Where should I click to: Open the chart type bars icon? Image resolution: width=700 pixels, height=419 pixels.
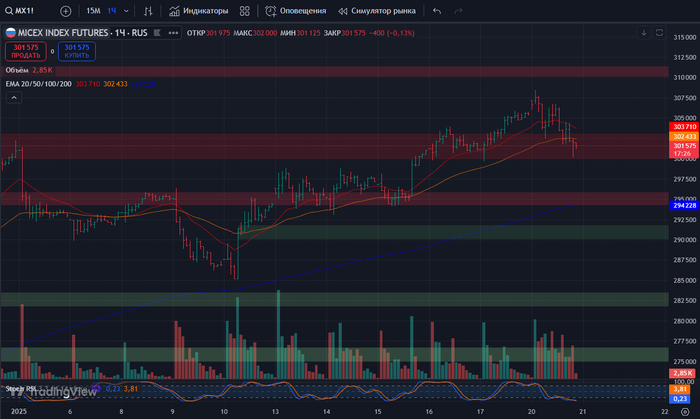point(149,11)
